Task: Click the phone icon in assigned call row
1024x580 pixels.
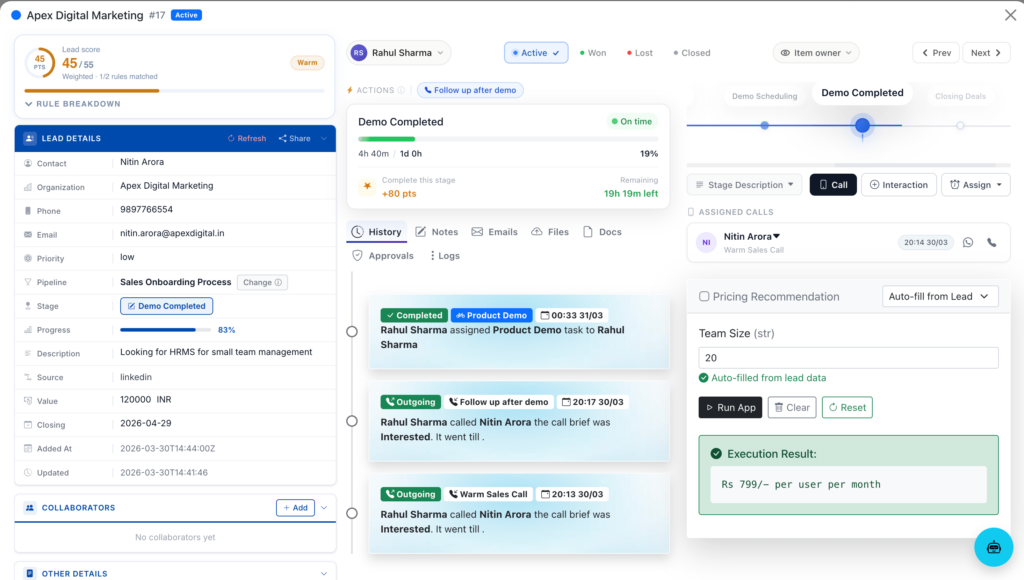Action: [x=992, y=242]
